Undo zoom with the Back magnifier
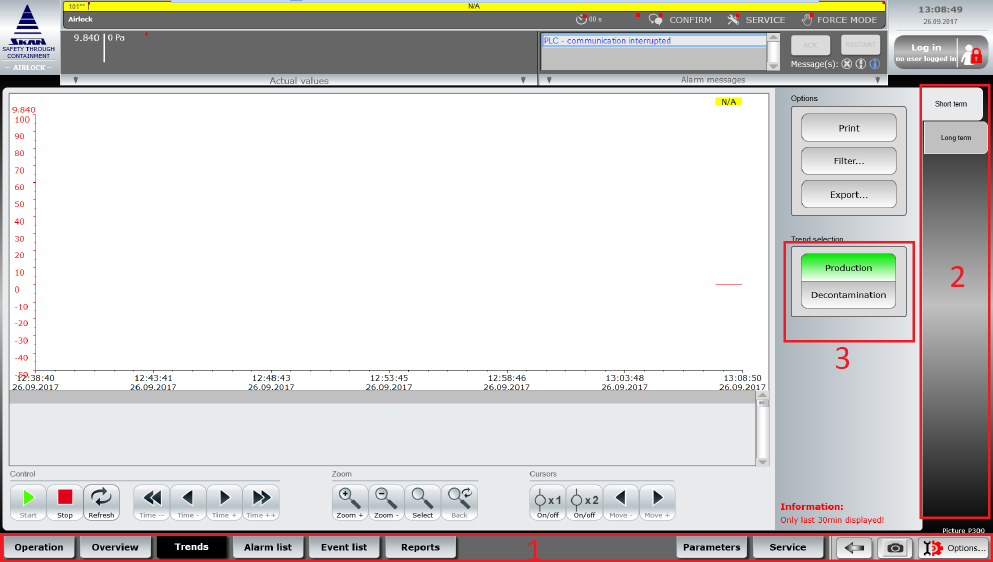This screenshot has height=562, width=993. (459, 502)
